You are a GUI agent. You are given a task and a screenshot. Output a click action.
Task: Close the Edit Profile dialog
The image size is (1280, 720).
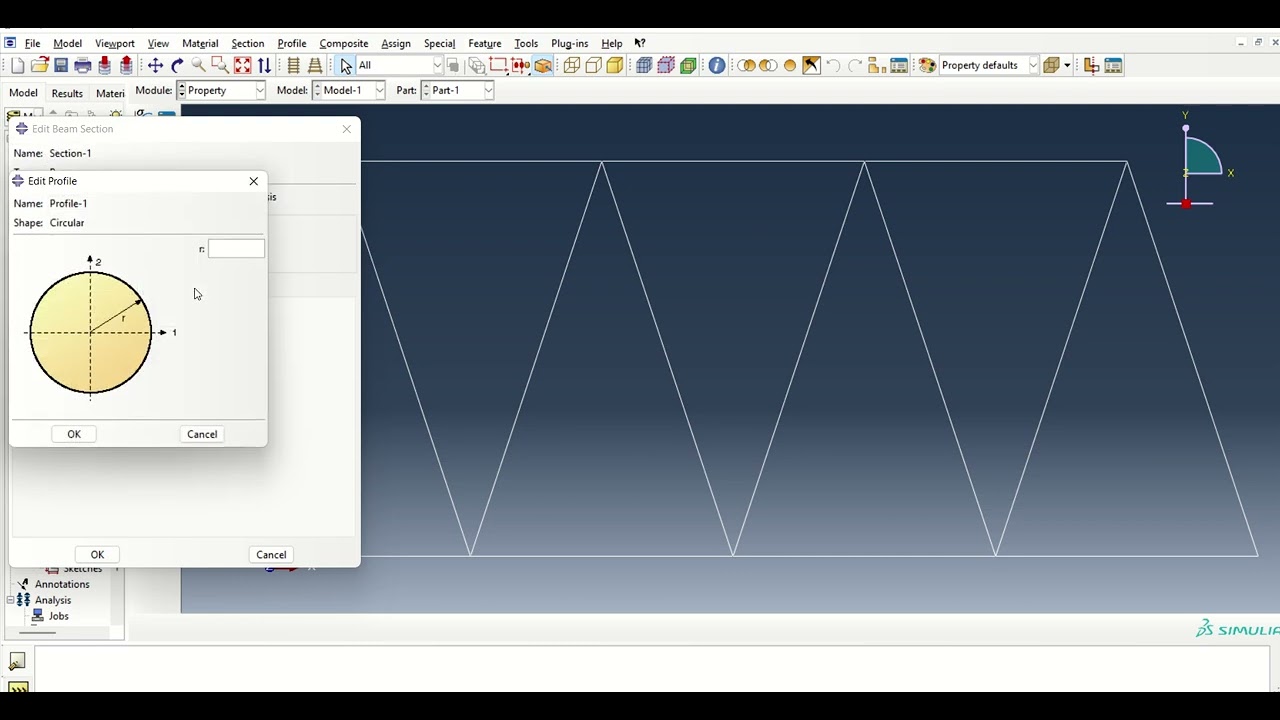coord(254,181)
